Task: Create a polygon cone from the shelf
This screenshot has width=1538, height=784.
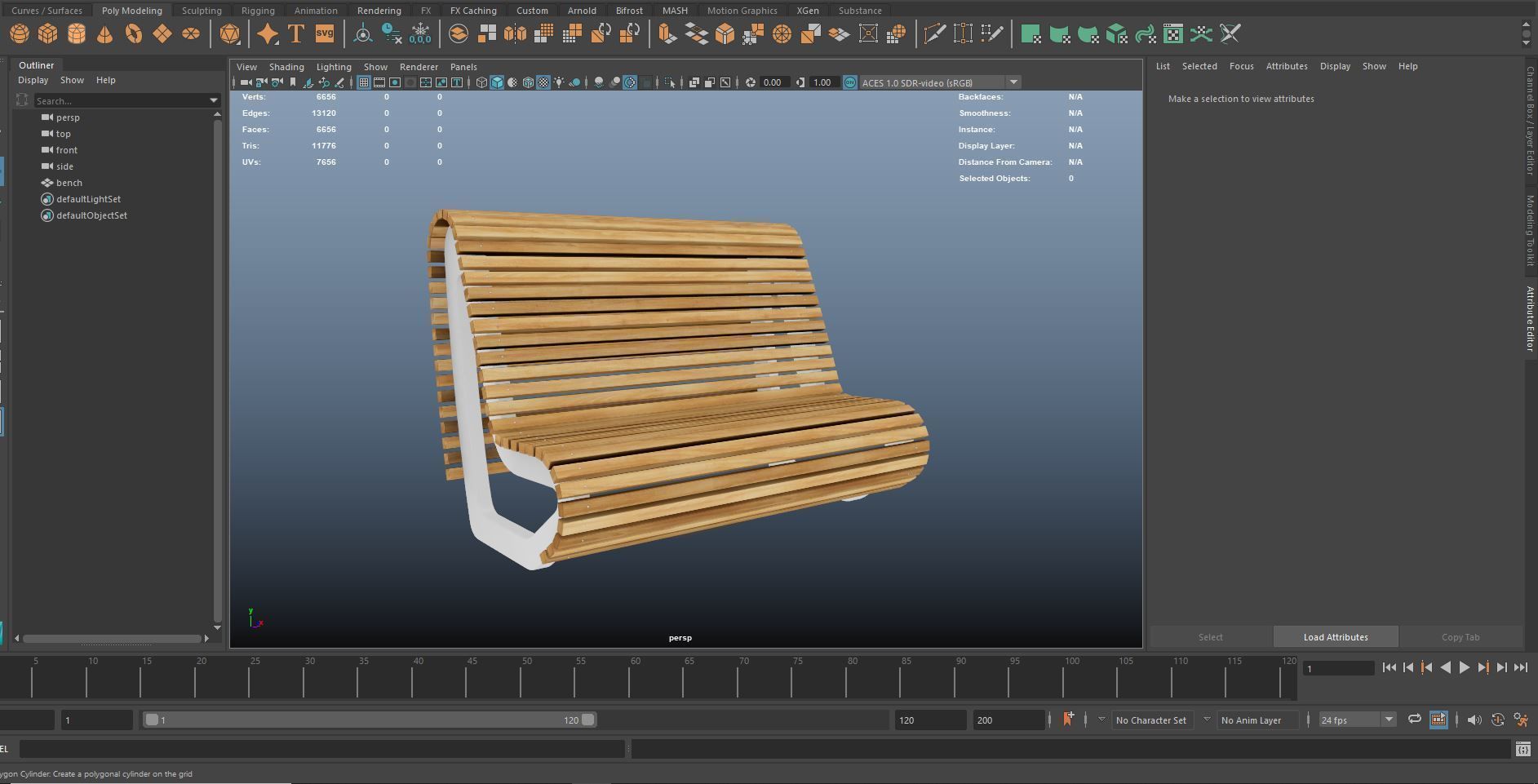Action: [x=105, y=33]
